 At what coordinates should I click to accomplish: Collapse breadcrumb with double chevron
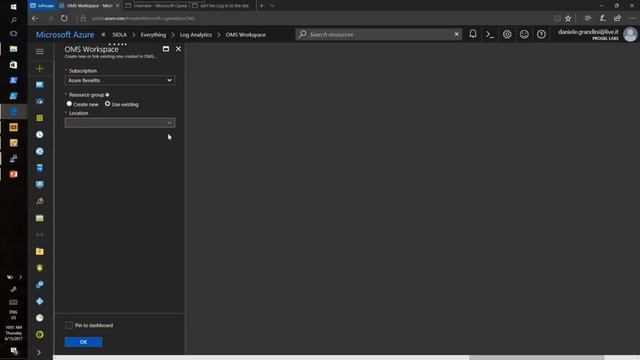pos(104,35)
